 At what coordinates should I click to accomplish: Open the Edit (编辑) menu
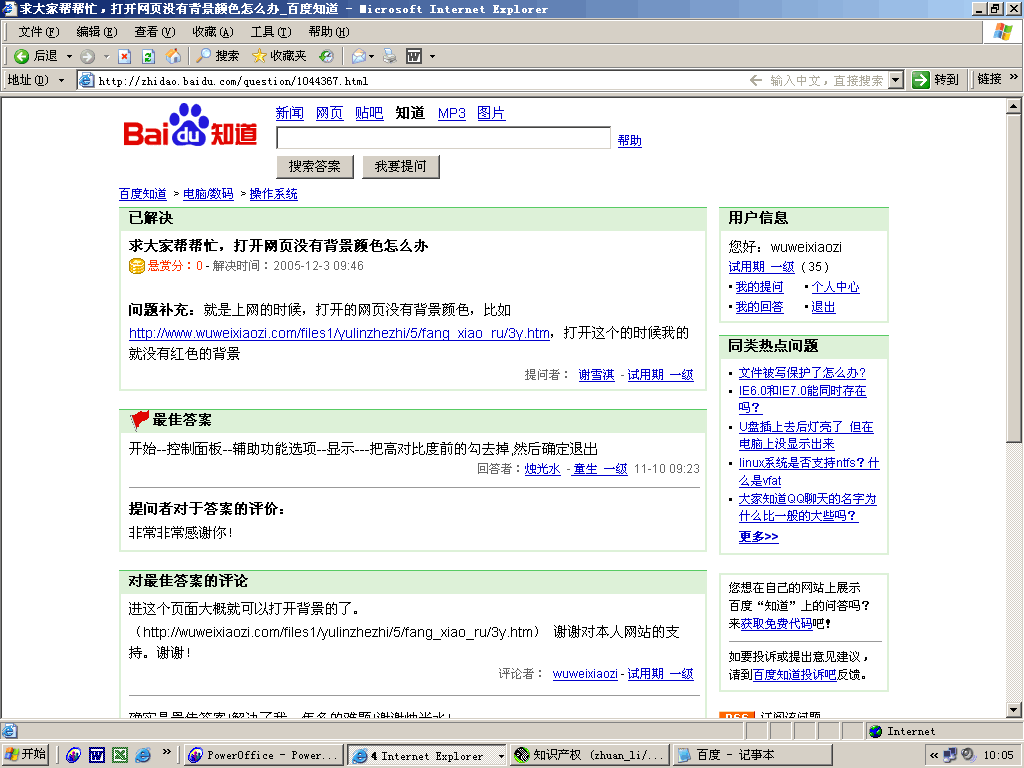point(97,32)
